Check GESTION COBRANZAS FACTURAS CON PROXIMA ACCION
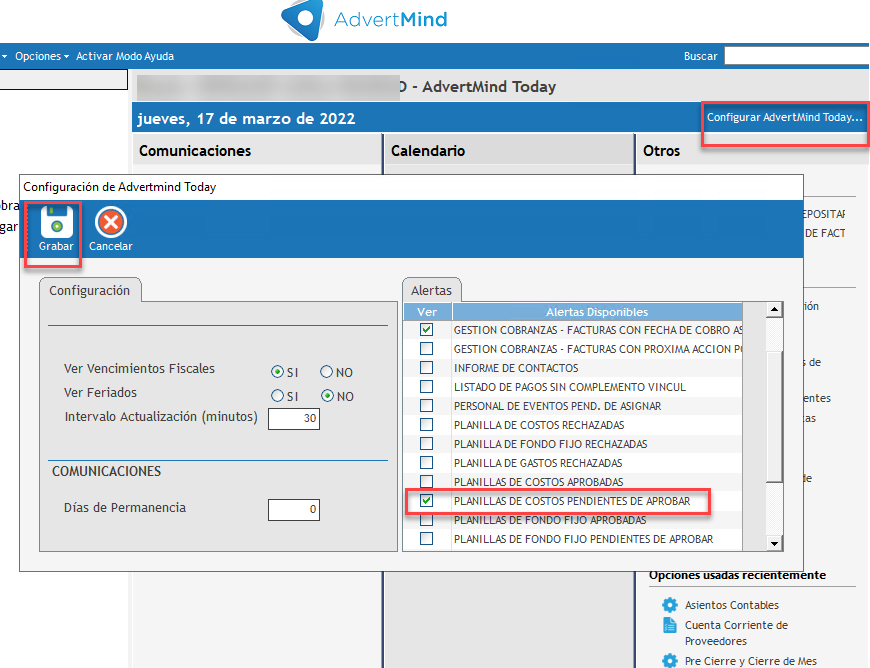The width and height of the screenshot is (870, 668). click(x=426, y=348)
